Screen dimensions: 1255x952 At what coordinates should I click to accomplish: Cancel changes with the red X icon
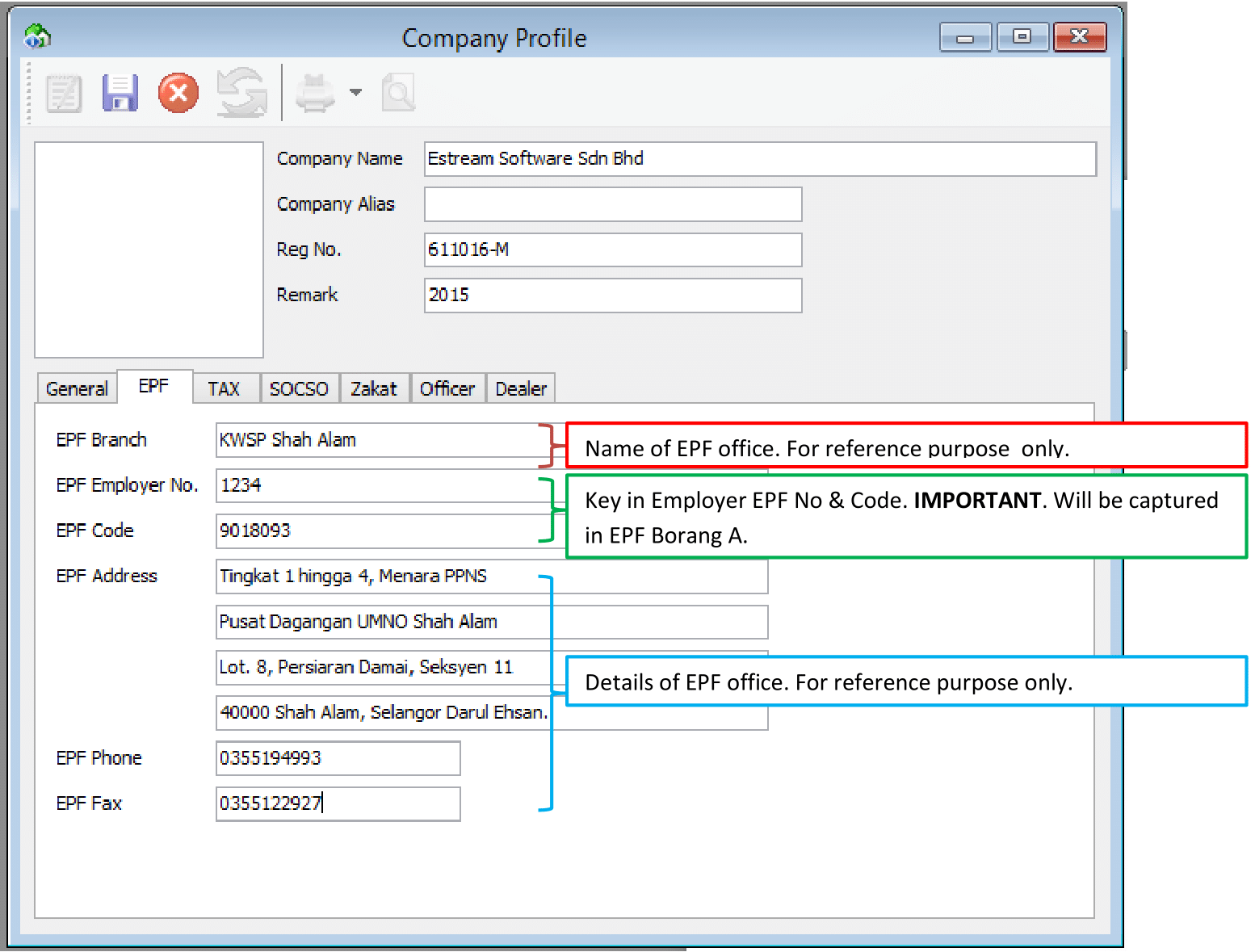tap(178, 94)
